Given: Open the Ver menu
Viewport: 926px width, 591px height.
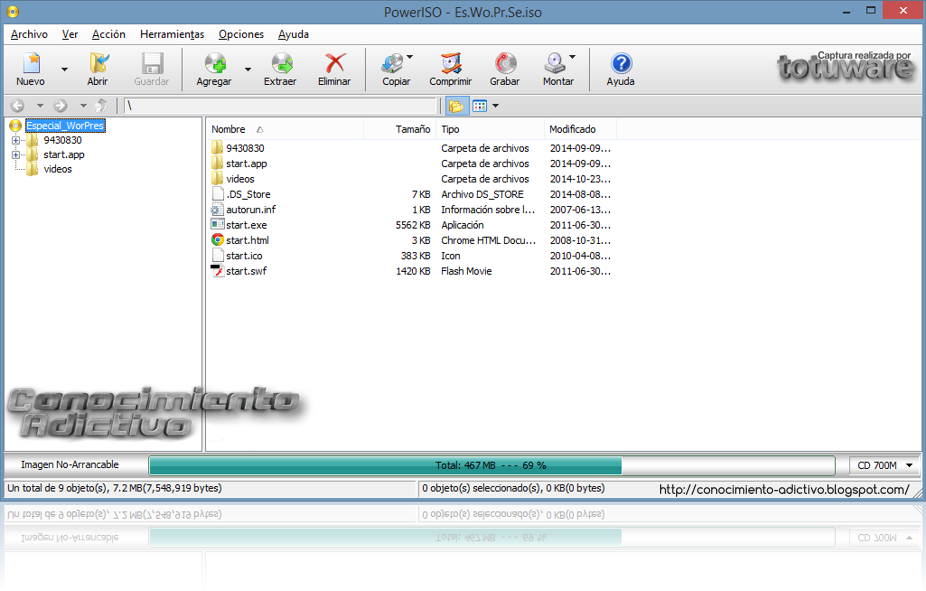Looking at the screenshot, I should (x=70, y=34).
